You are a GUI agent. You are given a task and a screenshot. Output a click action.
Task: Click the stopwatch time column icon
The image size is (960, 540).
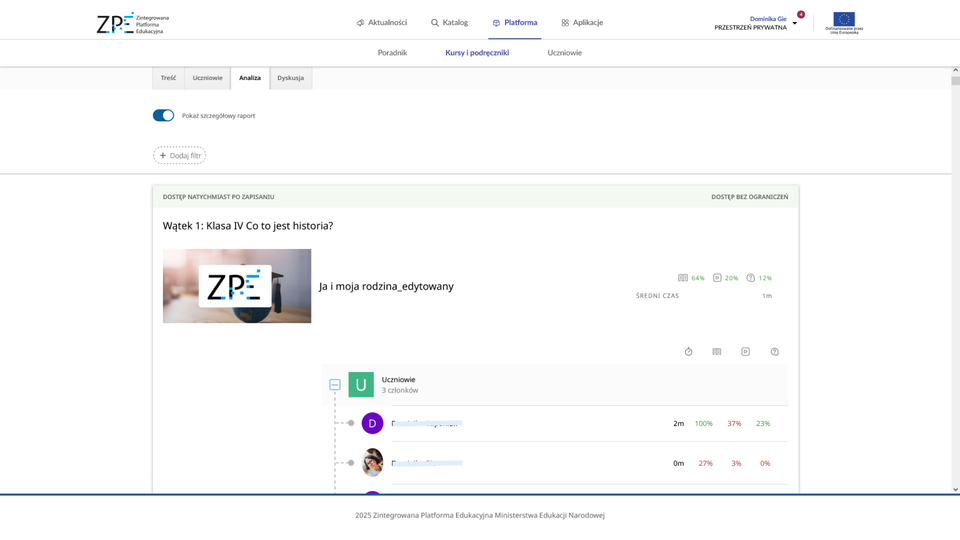[688, 352]
